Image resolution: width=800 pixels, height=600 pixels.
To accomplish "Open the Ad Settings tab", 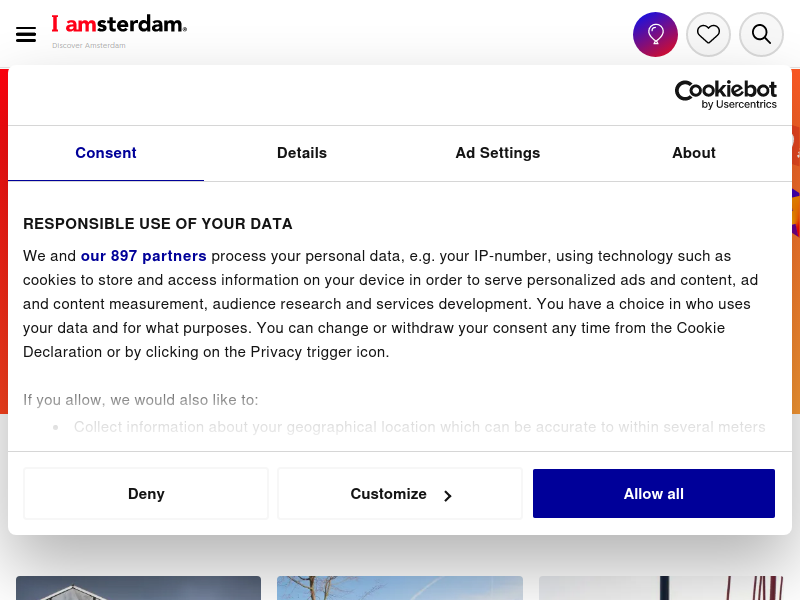I will tap(498, 153).
